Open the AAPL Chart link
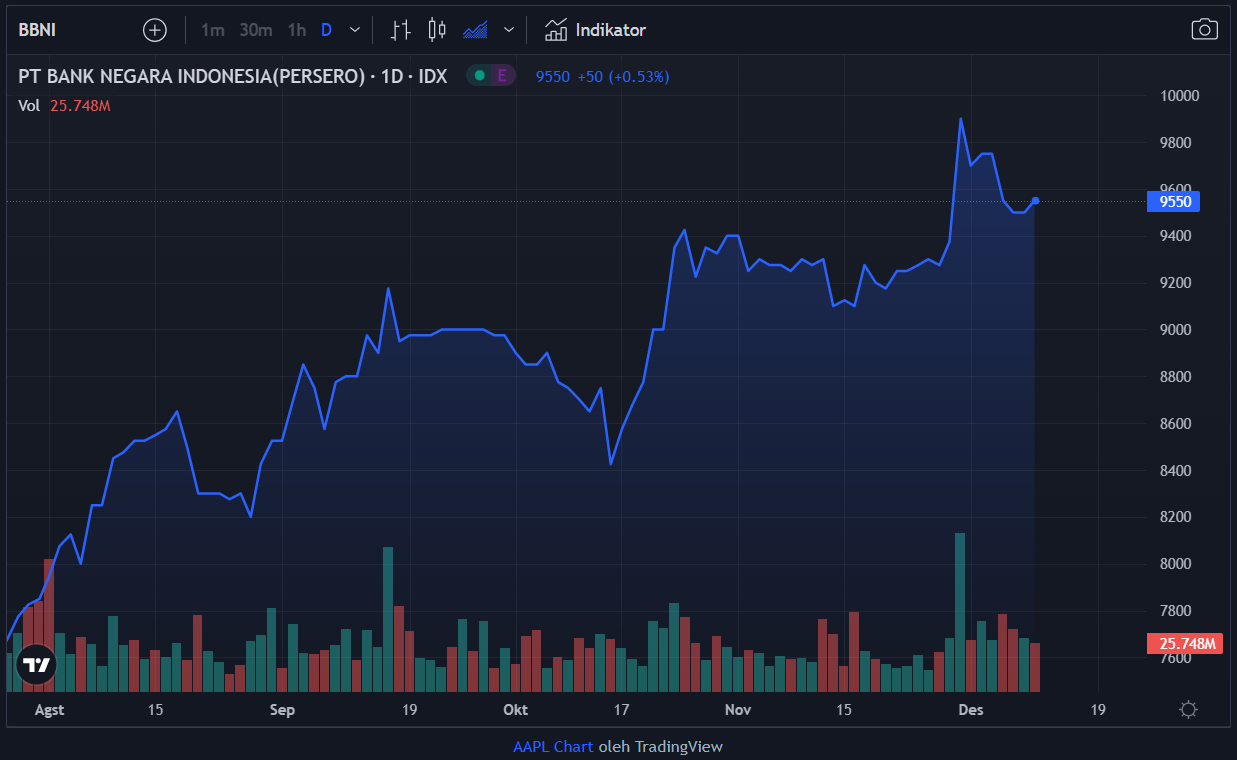The height and width of the screenshot is (760, 1237). pyautogui.click(x=553, y=746)
